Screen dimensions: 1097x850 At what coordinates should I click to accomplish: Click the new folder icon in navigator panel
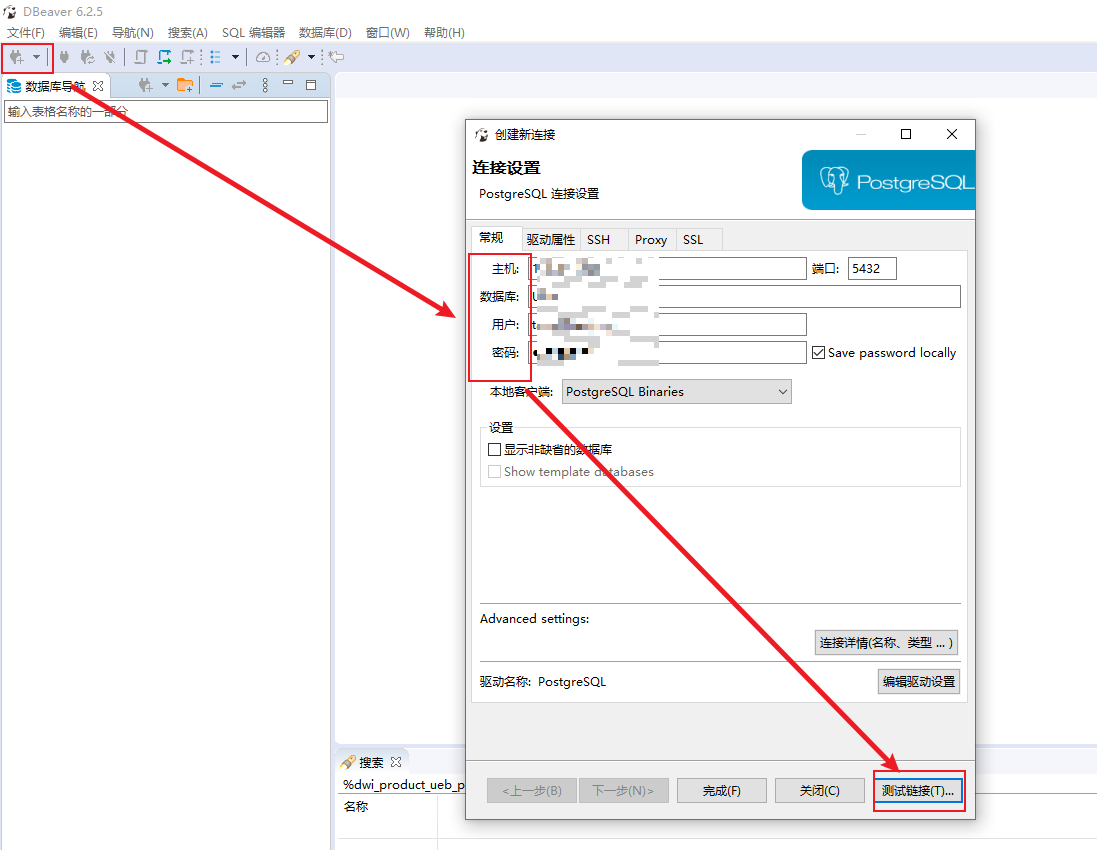coord(185,85)
